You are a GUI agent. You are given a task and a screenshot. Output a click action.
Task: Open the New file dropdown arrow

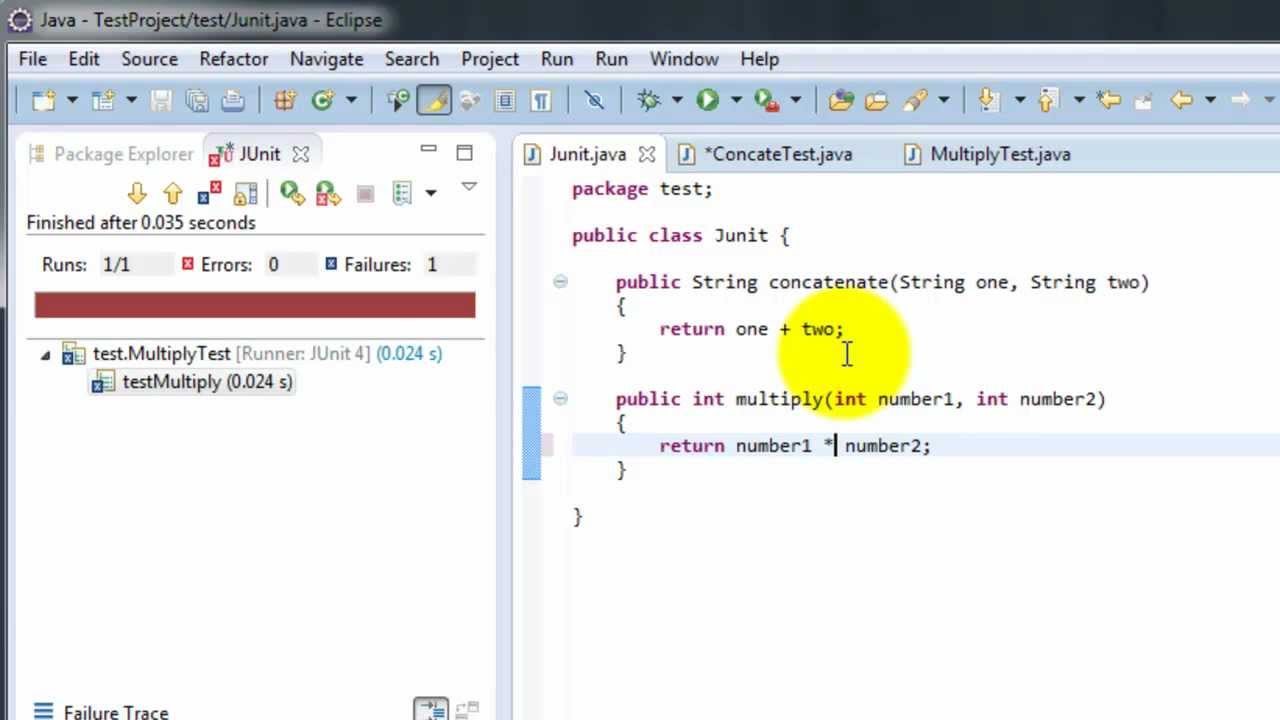point(72,100)
